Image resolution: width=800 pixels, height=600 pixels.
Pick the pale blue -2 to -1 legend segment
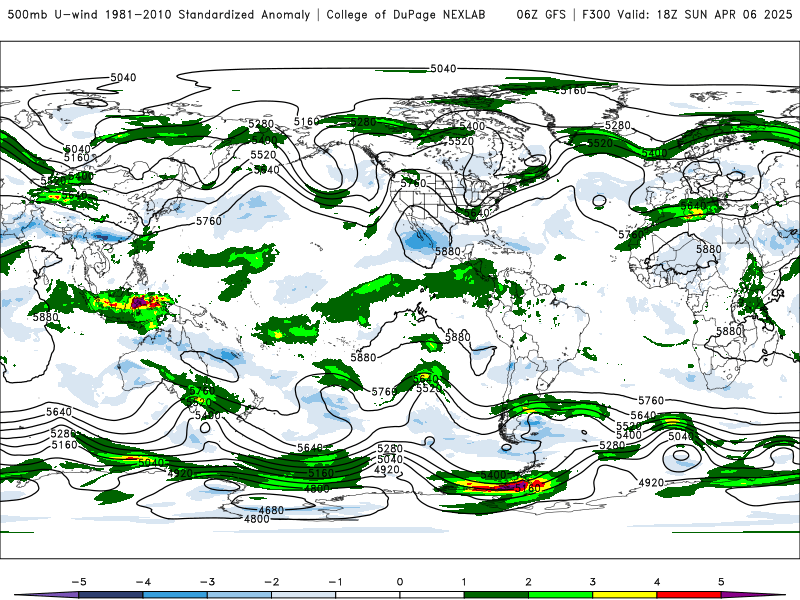coord(304,595)
